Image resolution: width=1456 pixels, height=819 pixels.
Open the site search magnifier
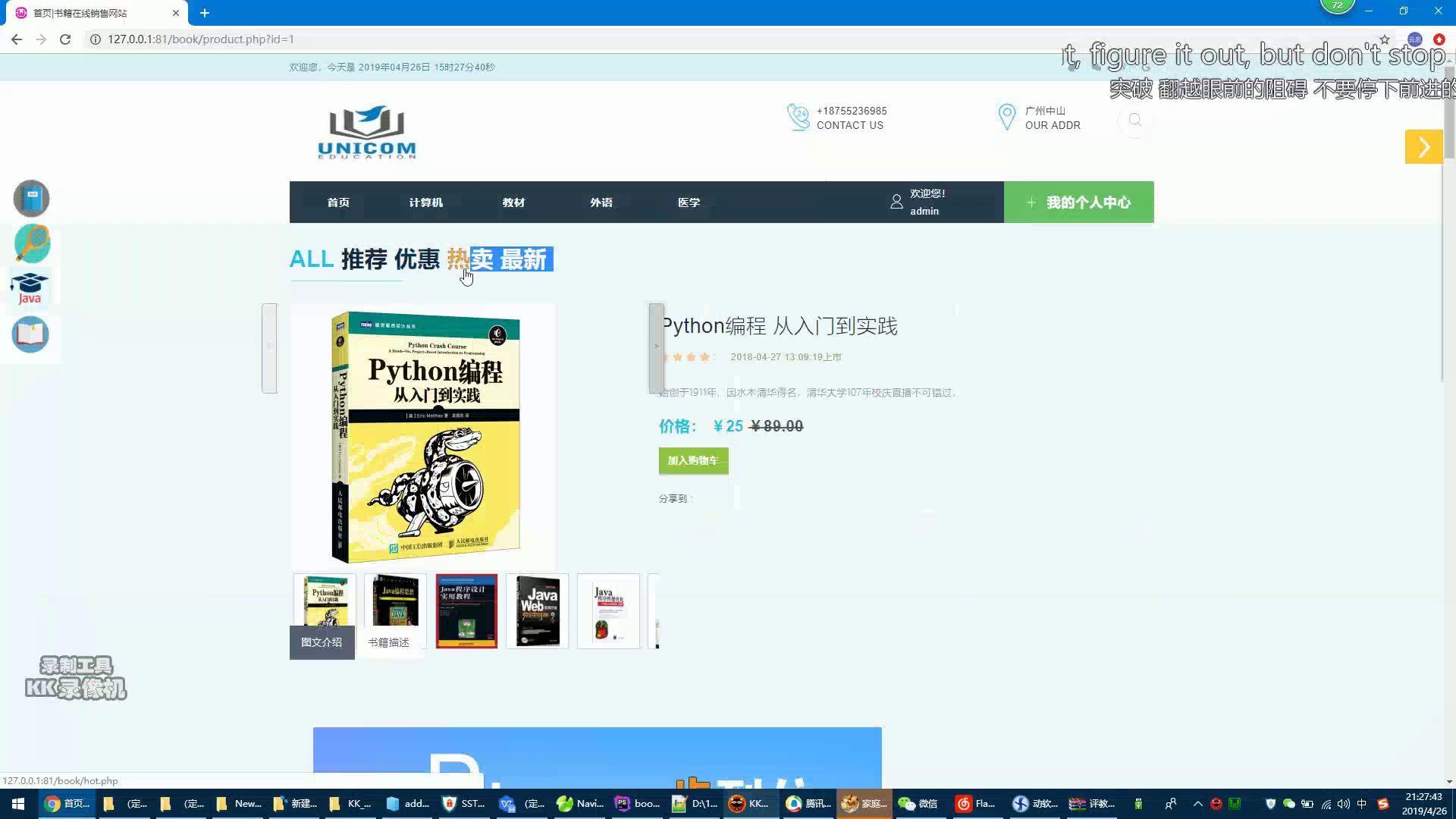point(1135,120)
